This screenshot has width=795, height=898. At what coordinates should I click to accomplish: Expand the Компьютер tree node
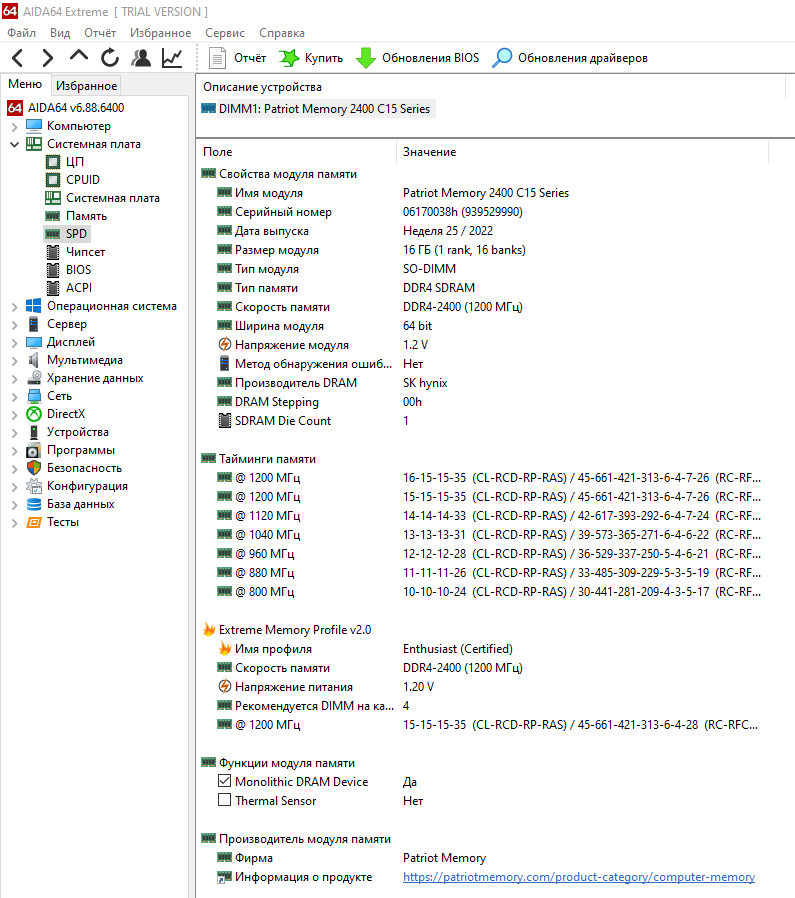coord(14,127)
